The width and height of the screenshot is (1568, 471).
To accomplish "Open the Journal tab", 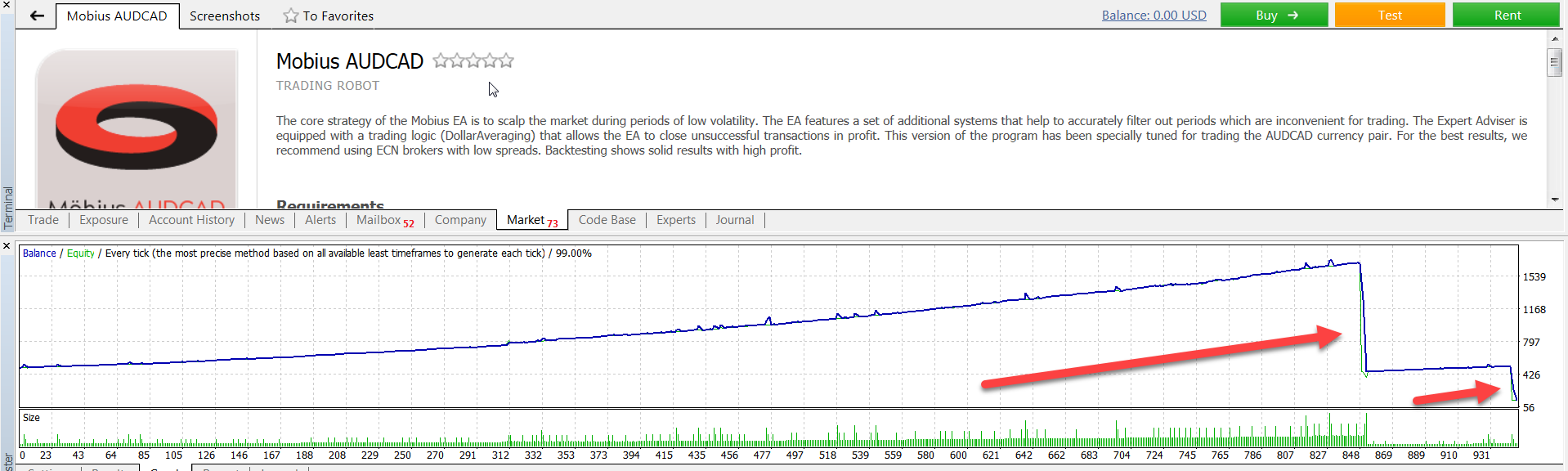I will coord(735,220).
